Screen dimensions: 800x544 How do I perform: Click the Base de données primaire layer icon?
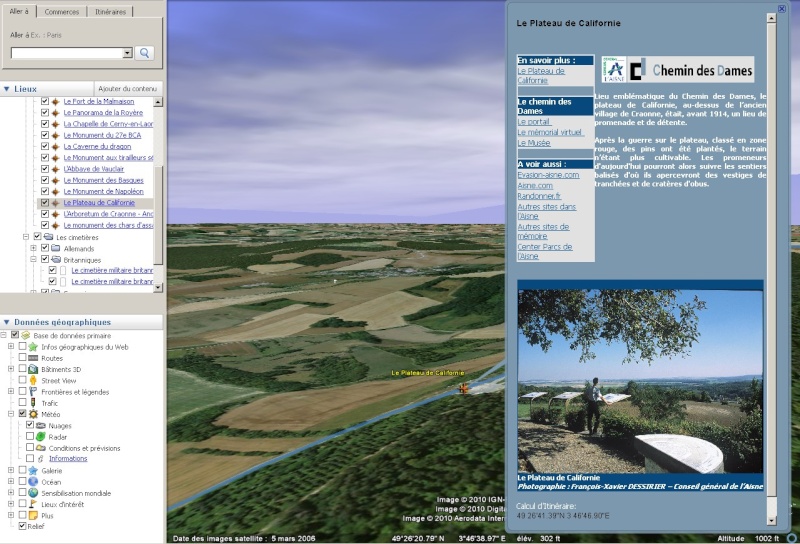25,335
